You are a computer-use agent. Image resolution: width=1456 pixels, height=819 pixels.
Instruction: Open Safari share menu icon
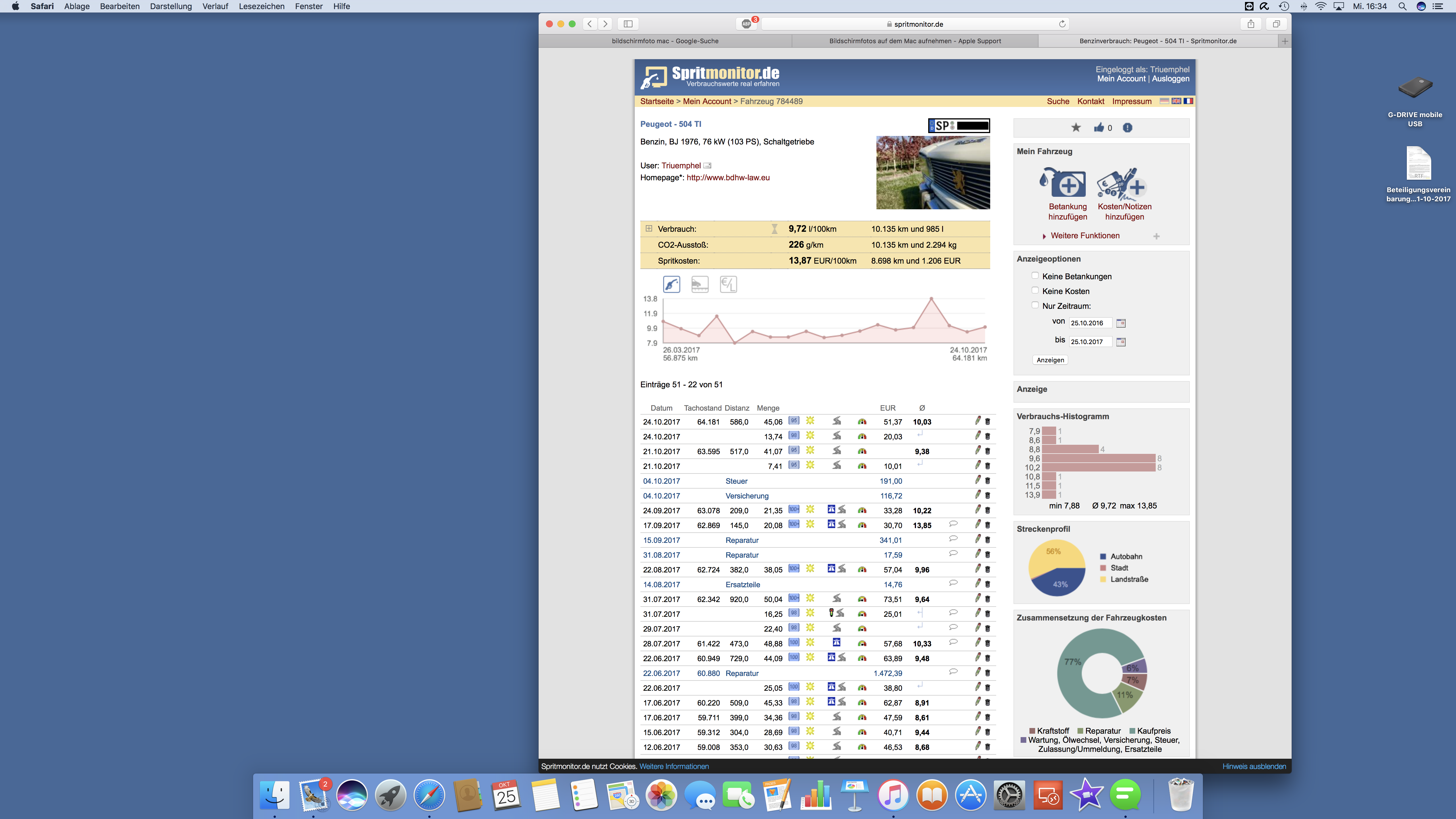pyautogui.click(x=1251, y=24)
